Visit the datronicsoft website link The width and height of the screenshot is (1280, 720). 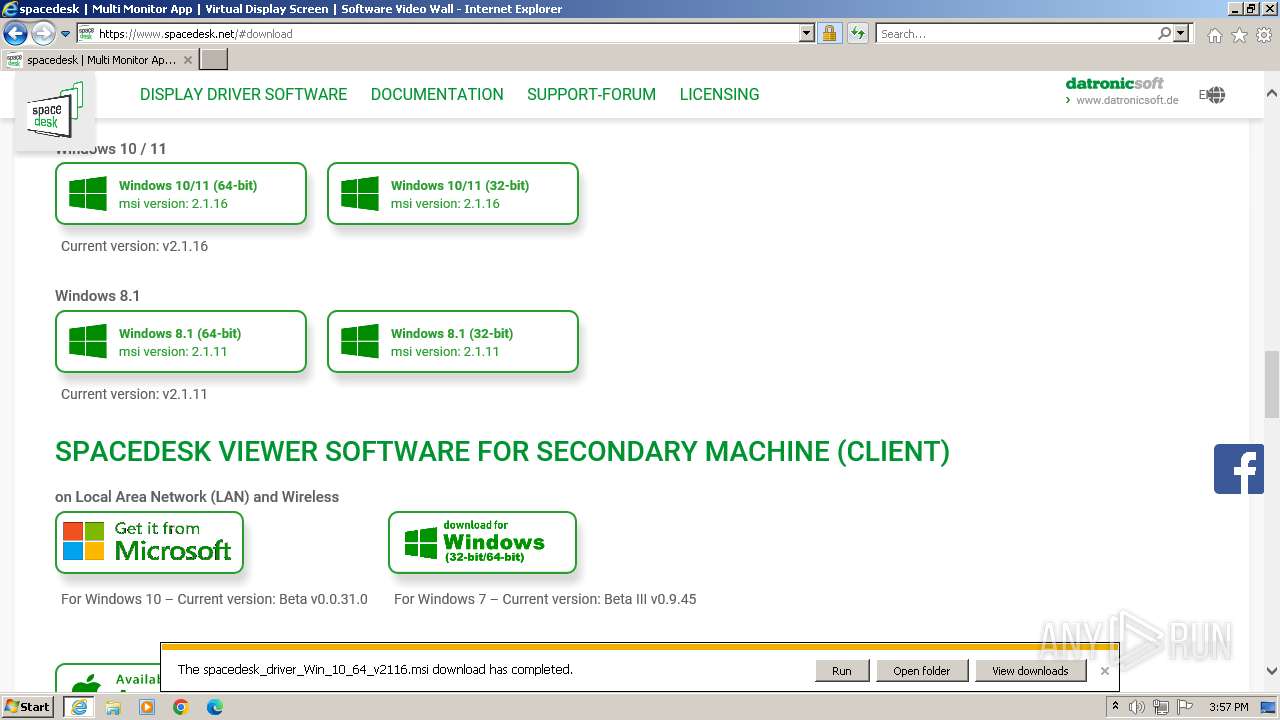pyautogui.click(x=1121, y=91)
